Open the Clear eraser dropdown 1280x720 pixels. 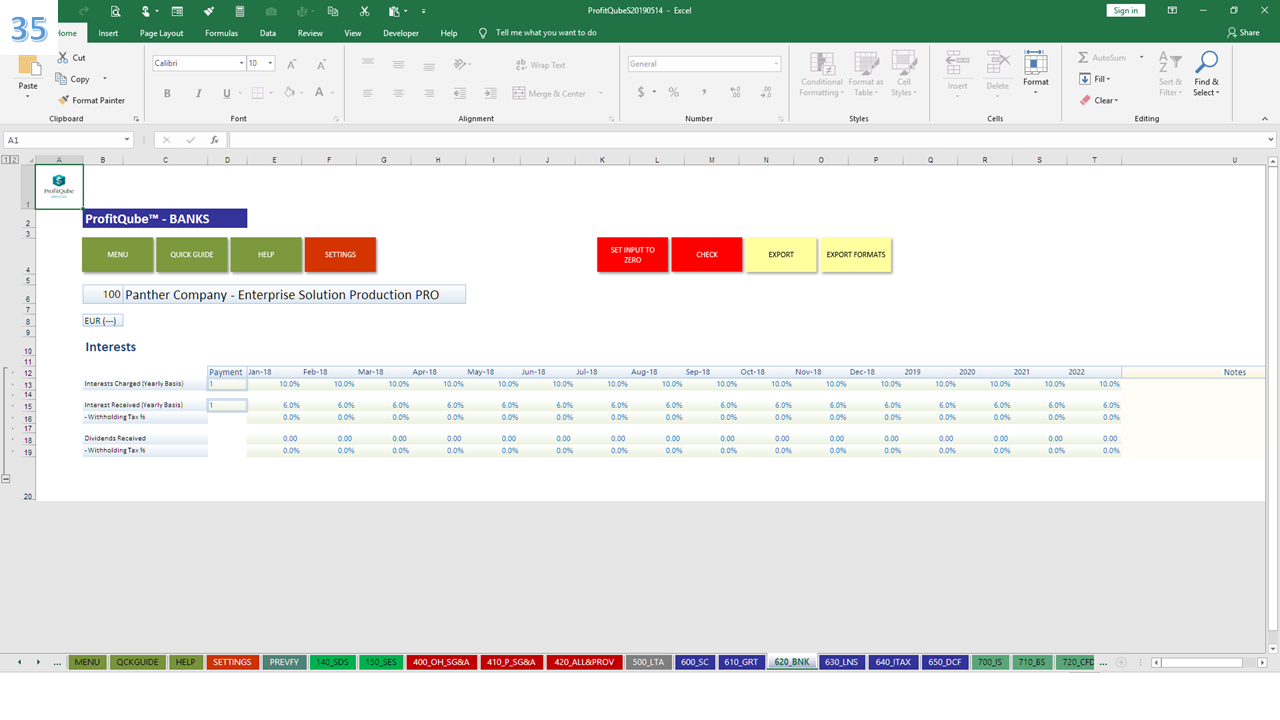[1099, 100]
